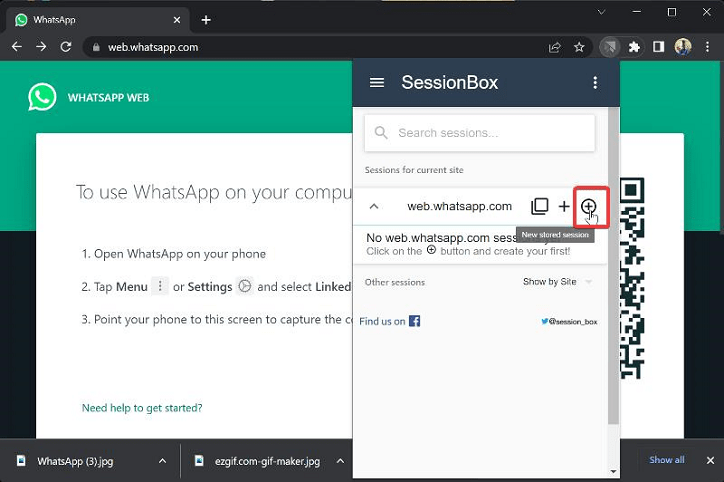Open the Chrome extensions puzzle icon
This screenshot has width=724, height=482.
coord(634,47)
